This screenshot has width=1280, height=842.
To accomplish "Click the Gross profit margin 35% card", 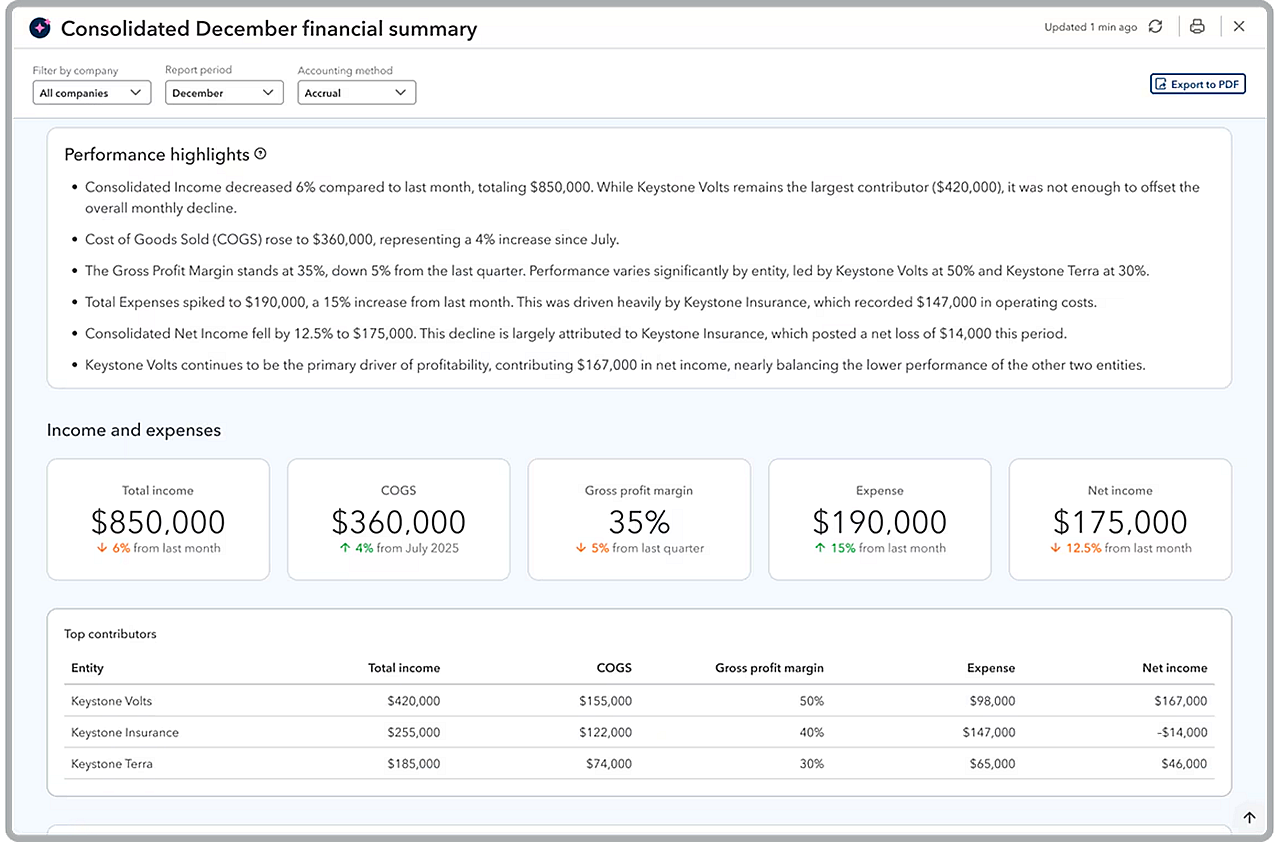I will pos(639,520).
